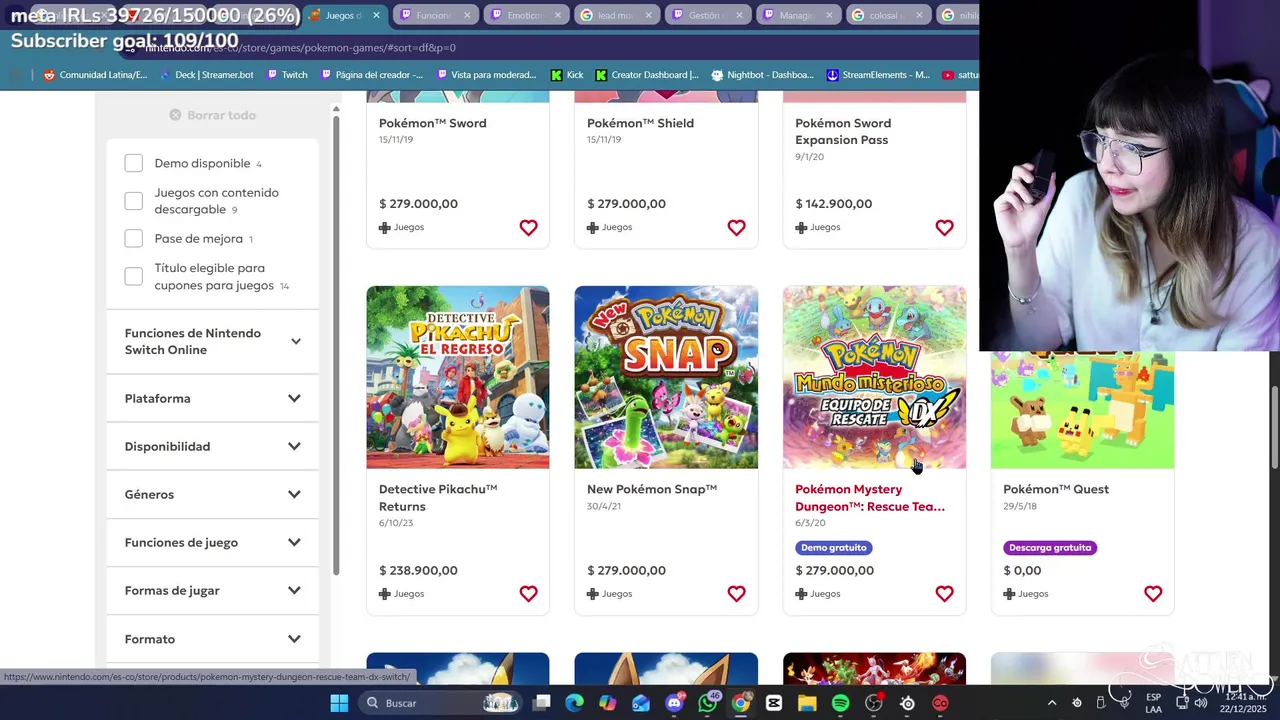This screenshot has width=1280, height=720.
Task: Switch to Google Chrome on taskbar
Action: point(740,703)
